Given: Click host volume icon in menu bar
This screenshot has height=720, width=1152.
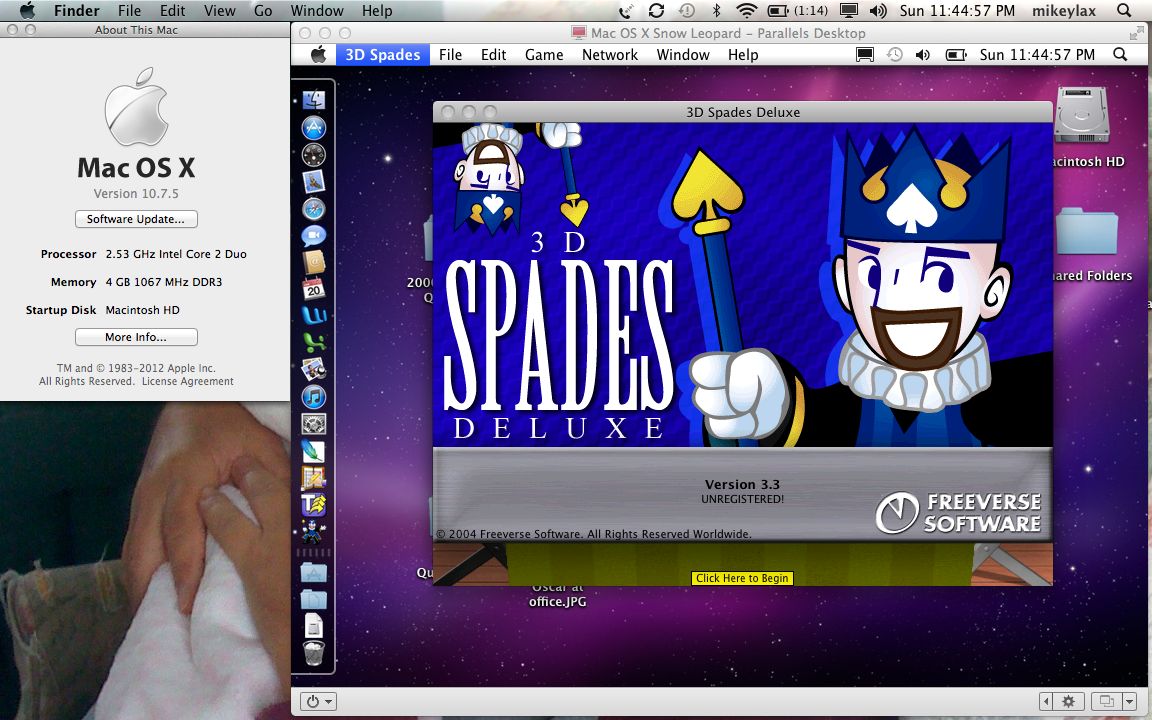Looking at the screenshot, I should point(878,10).
